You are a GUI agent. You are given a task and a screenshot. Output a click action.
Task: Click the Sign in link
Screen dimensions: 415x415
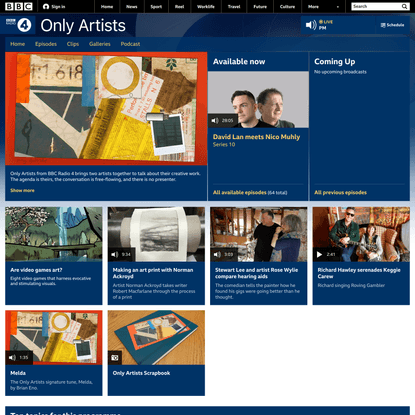coord(58,7)
